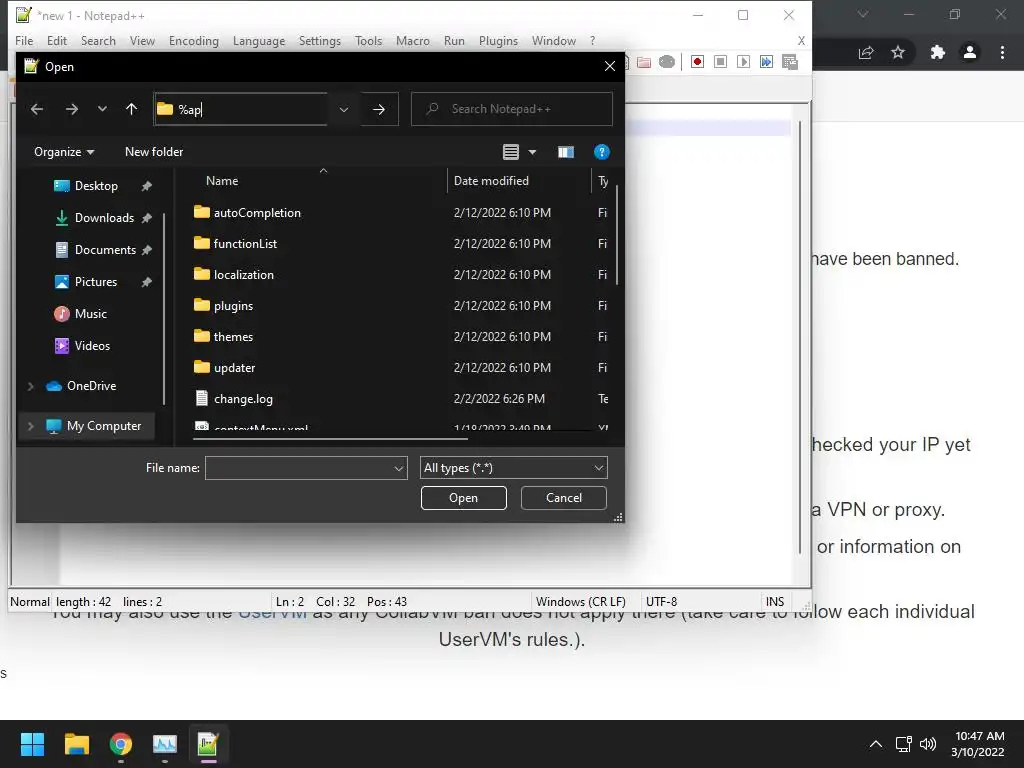Image resolution: width=1024 pixels, height=768 pixels.
Task: Open the Plugins menu
Action: (498, 40)
